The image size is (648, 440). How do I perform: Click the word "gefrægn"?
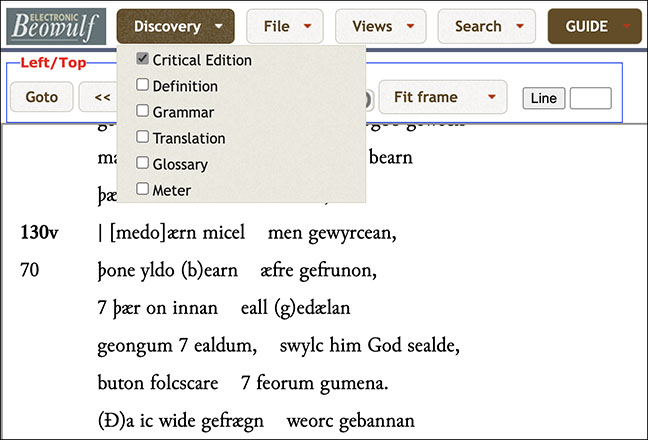pyautogui.click(x=232, y=421)
